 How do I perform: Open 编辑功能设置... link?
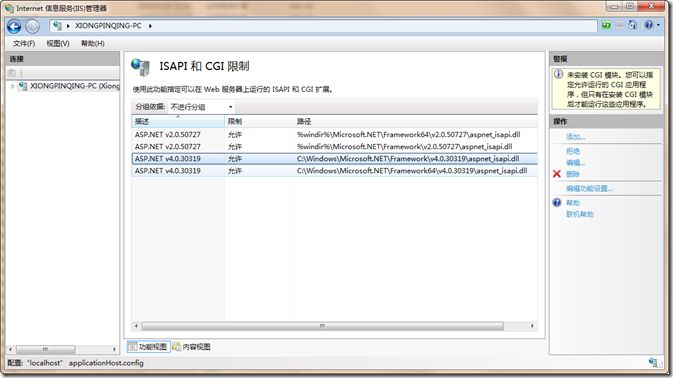point(589,188)
